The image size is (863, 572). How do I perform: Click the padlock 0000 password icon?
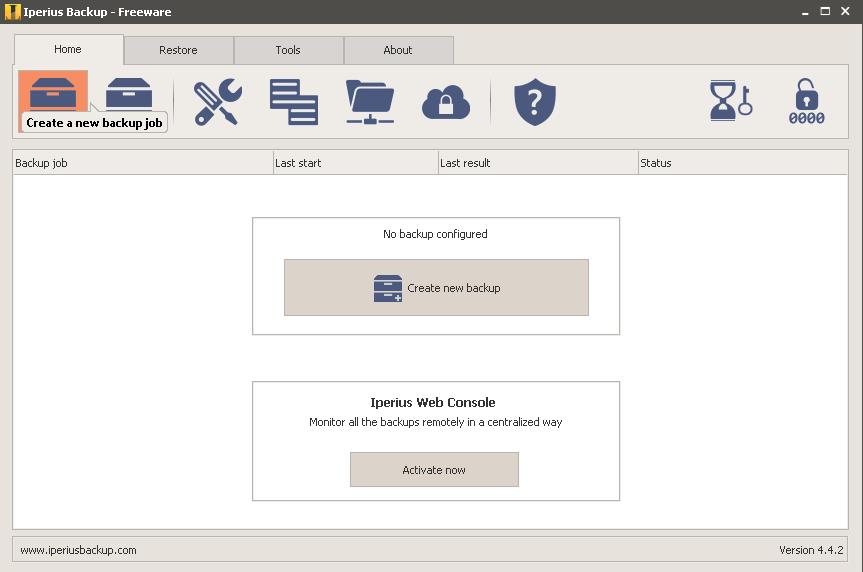click(x=806, y=101)
